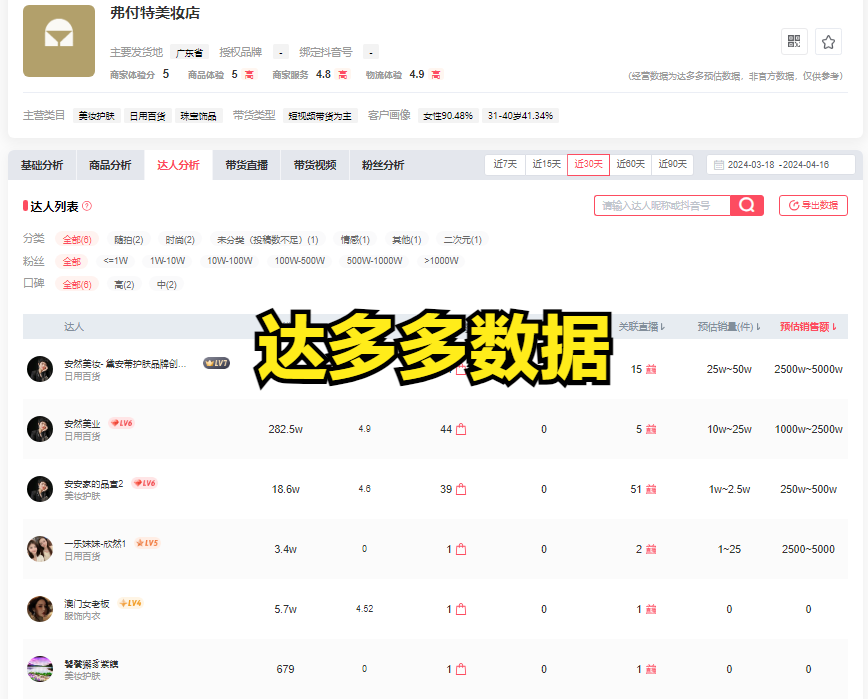Switch to the 商品分析 tab
The width and height of the screenshot is (868, 699).
[x=110, y=165]
